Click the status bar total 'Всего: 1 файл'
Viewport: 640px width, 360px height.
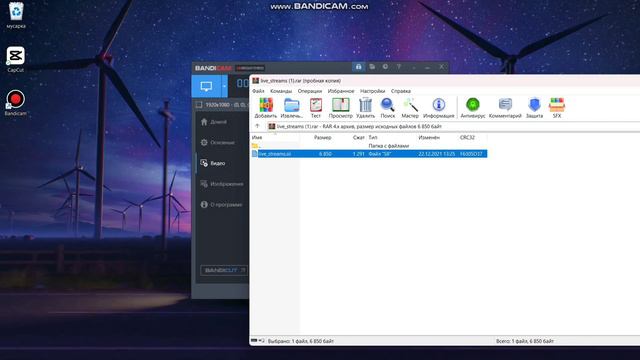[x=525, y=341]
